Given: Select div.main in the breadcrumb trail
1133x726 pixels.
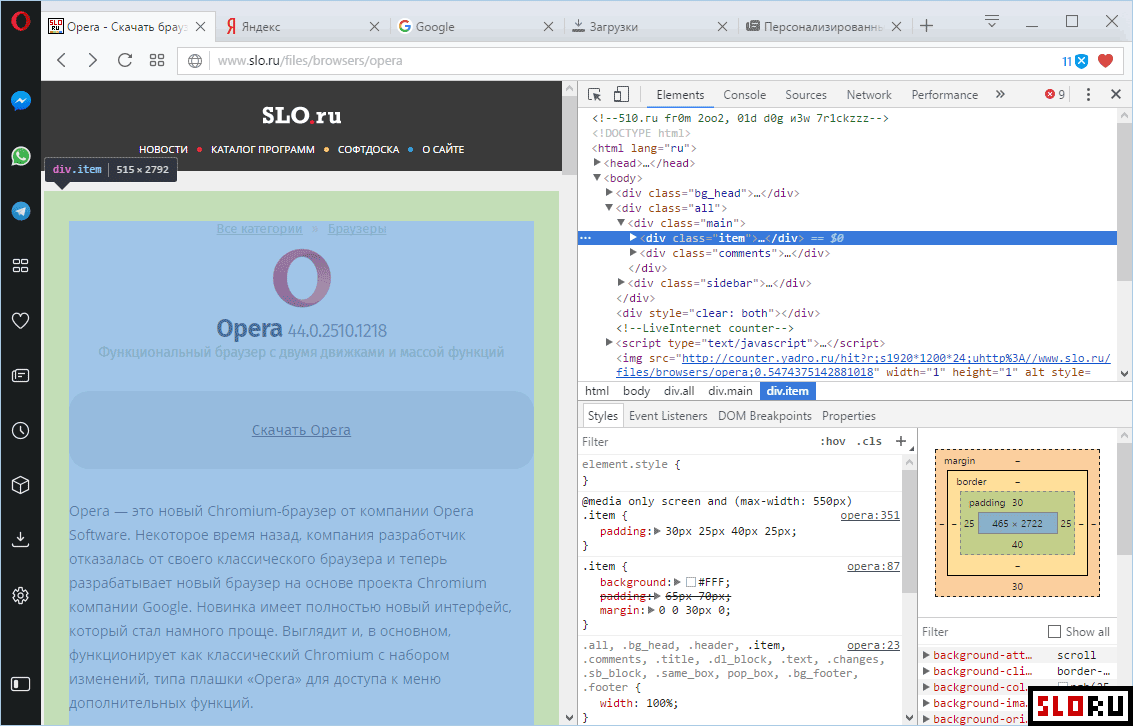Looking at the screenshot, I should [730, 391].
